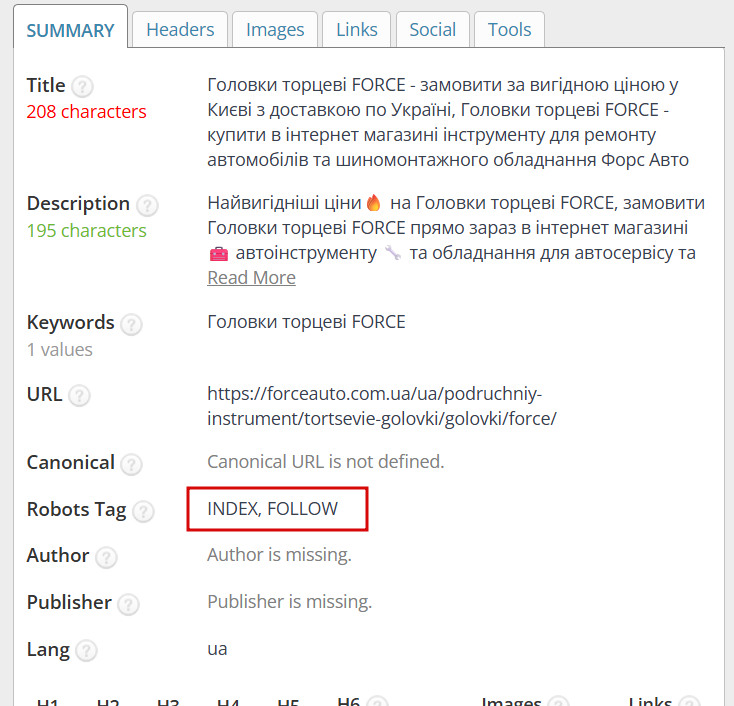Show the help icon for Lang
The image size is (734, 706).
tap(87, 651)
